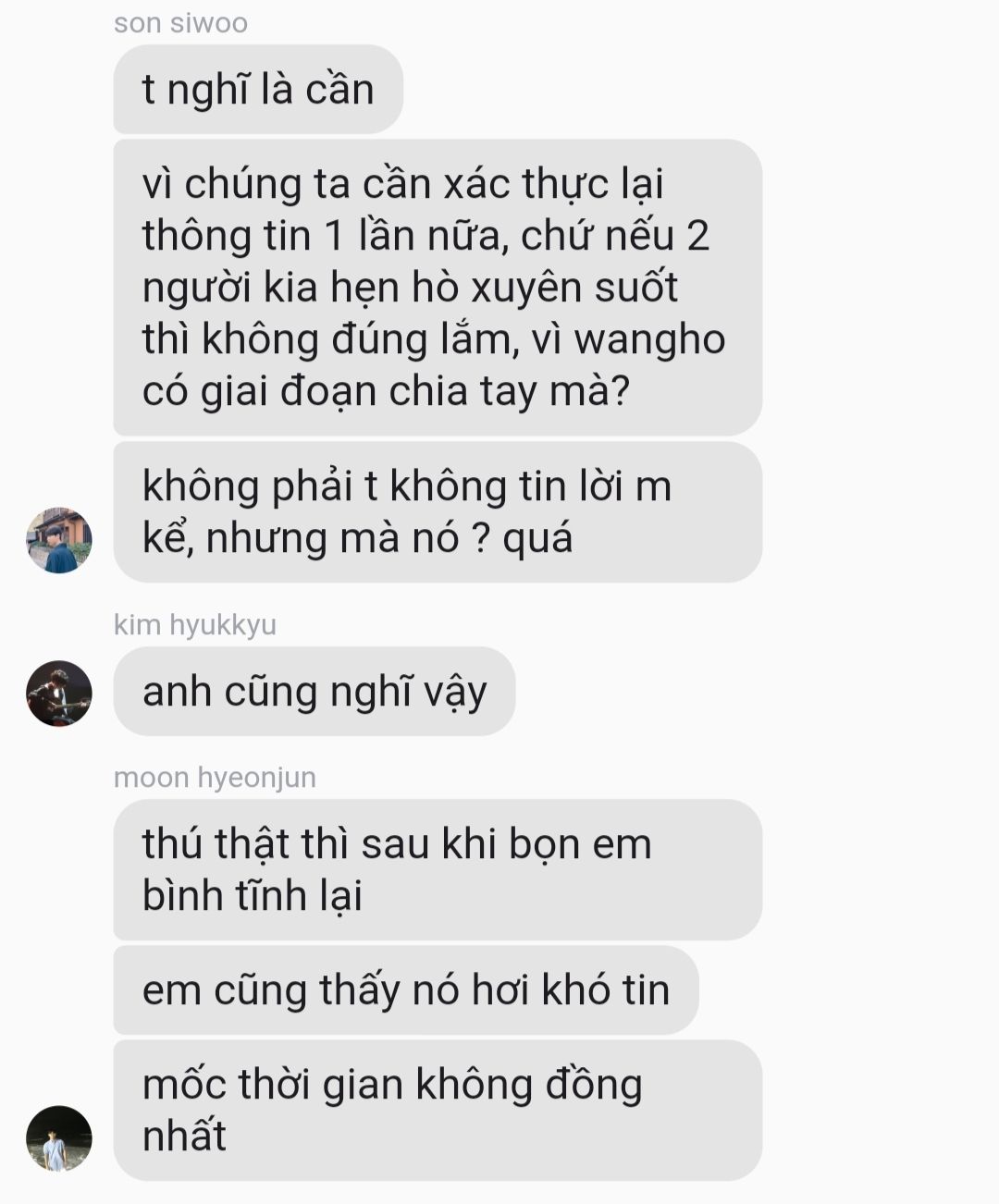Open son siwoo's profile avatar

tap(59, 540)
